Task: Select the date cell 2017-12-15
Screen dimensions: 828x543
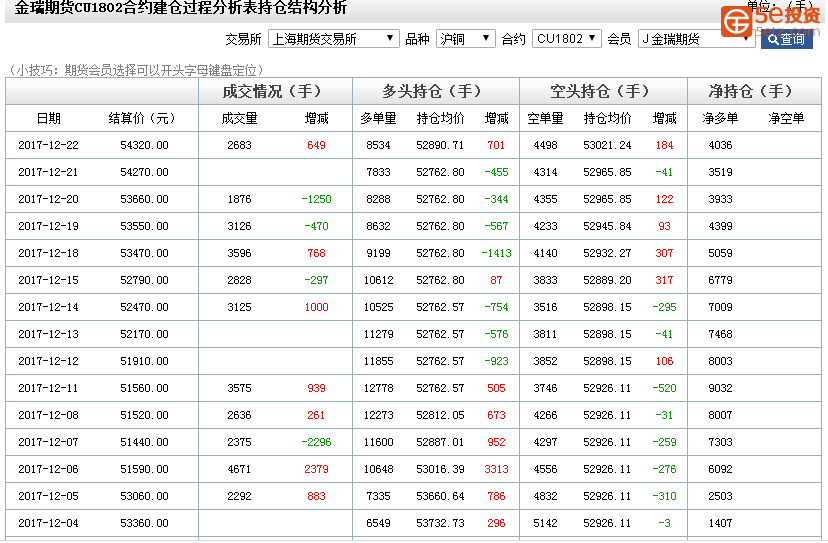Action: tap(48, 280)
